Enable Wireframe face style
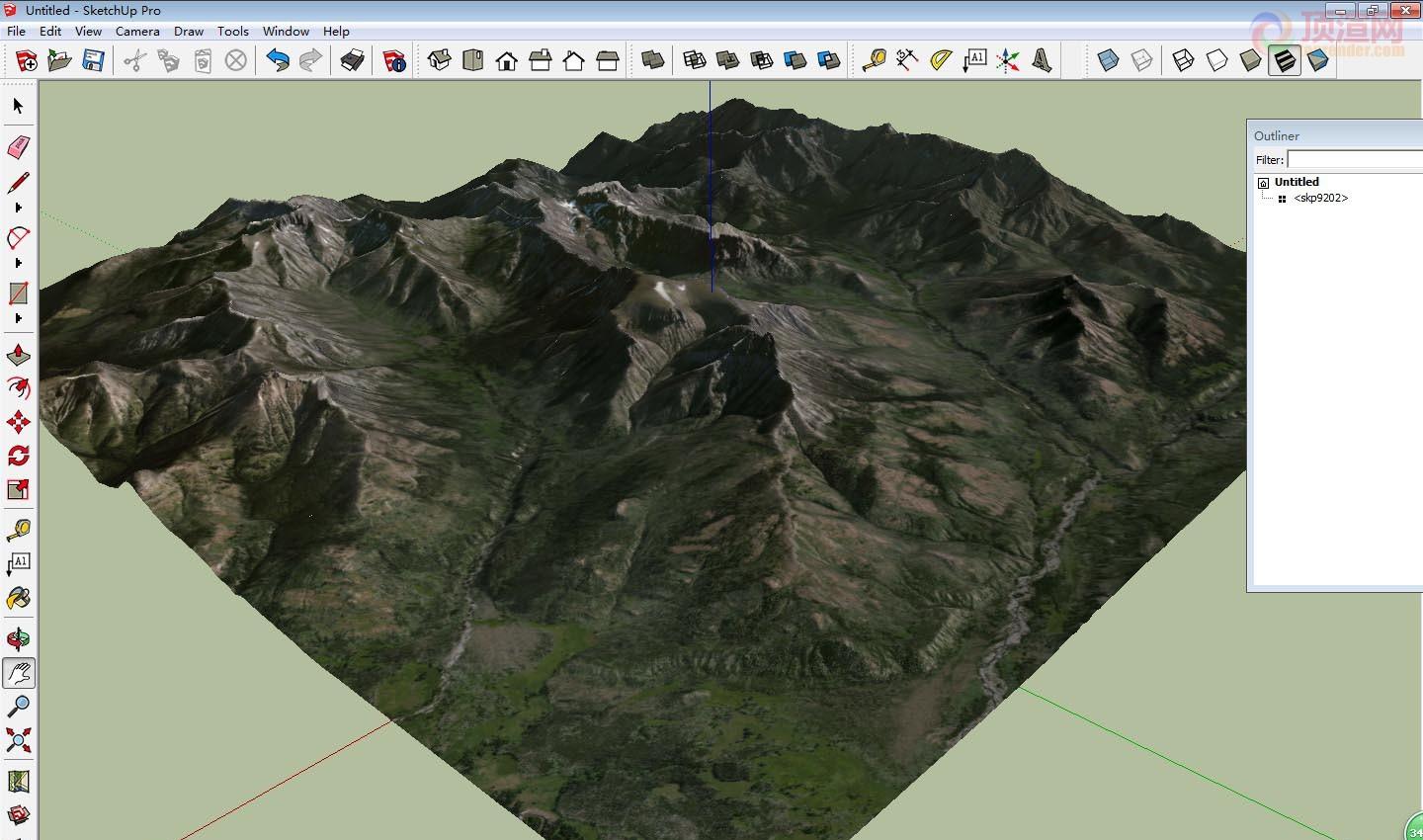Viewport: 1423px width, 840px height. tap(1184, 61)
